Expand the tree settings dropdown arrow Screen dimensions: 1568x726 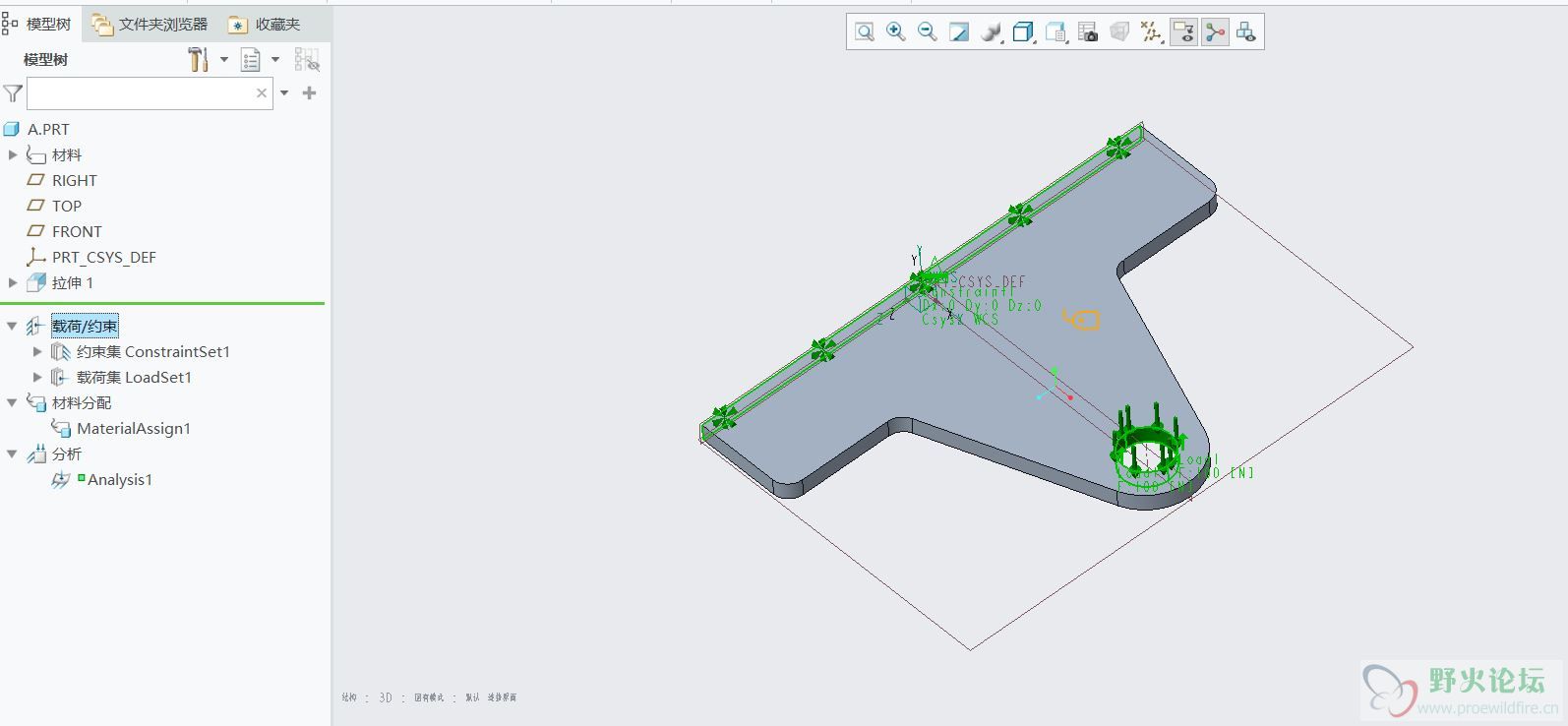point(224,60)
